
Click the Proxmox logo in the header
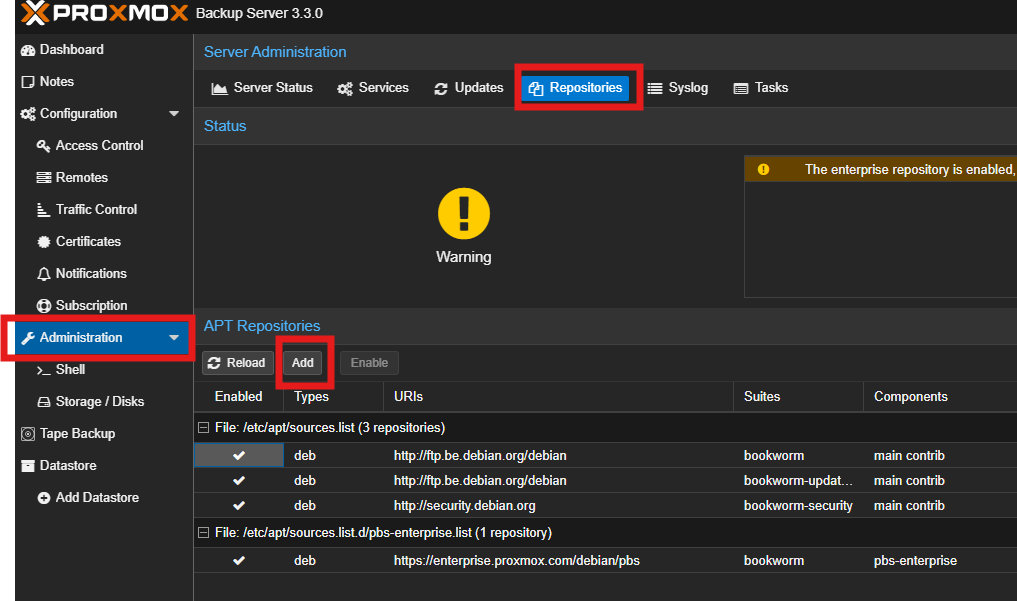coord(104,12)
